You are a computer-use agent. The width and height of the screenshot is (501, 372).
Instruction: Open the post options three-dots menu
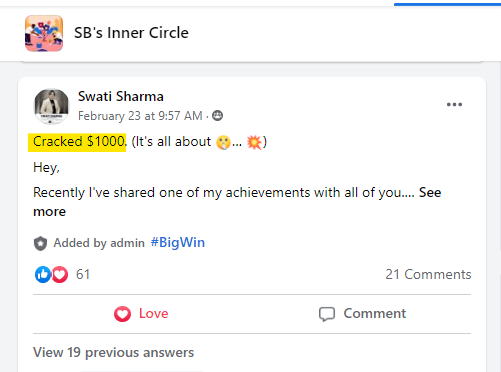[454, 105]
